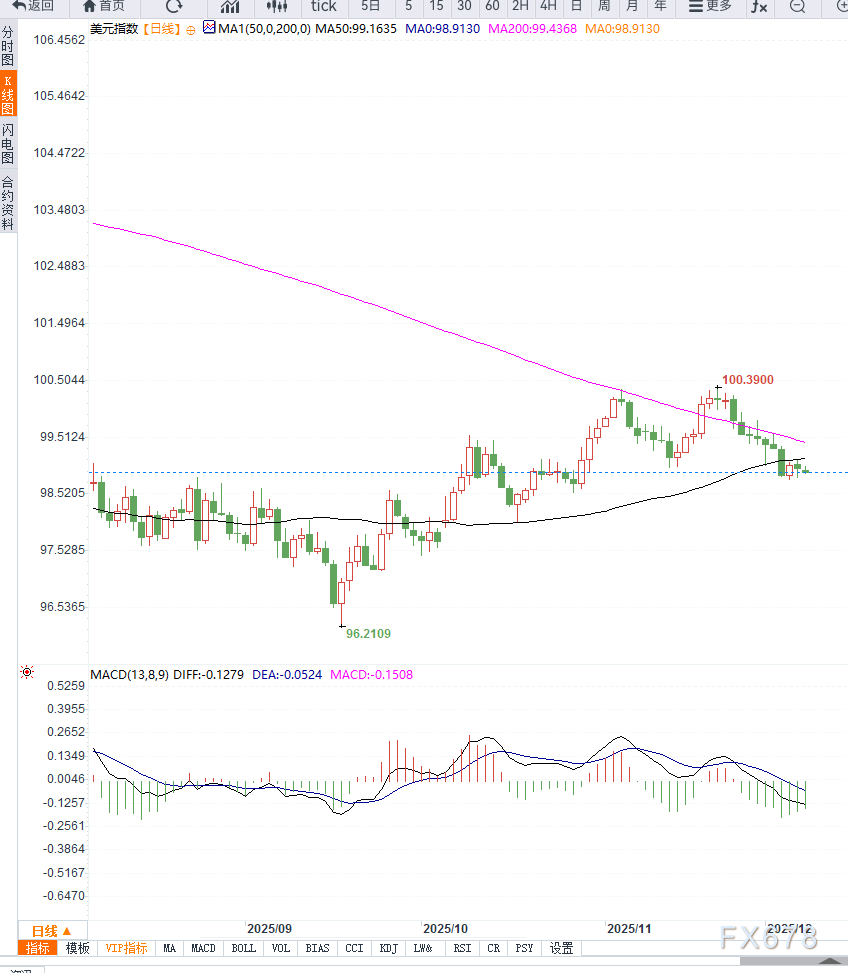The image size is (848, 973).
Task: Click the MA1 indicator chart icon
Action: (209, 28)
